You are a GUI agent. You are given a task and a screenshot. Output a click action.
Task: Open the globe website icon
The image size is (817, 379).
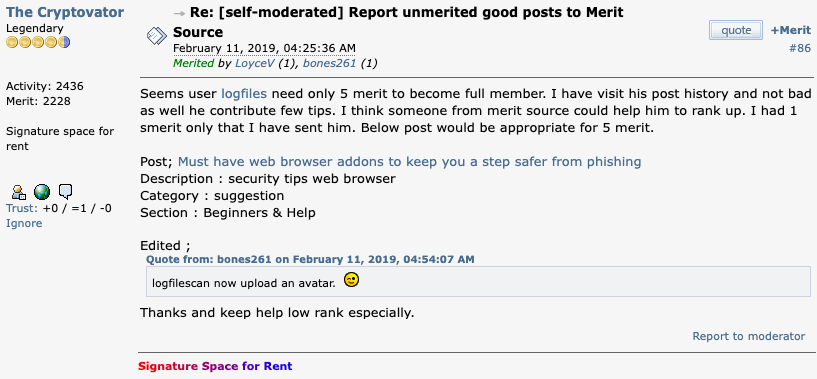point(42,192)
